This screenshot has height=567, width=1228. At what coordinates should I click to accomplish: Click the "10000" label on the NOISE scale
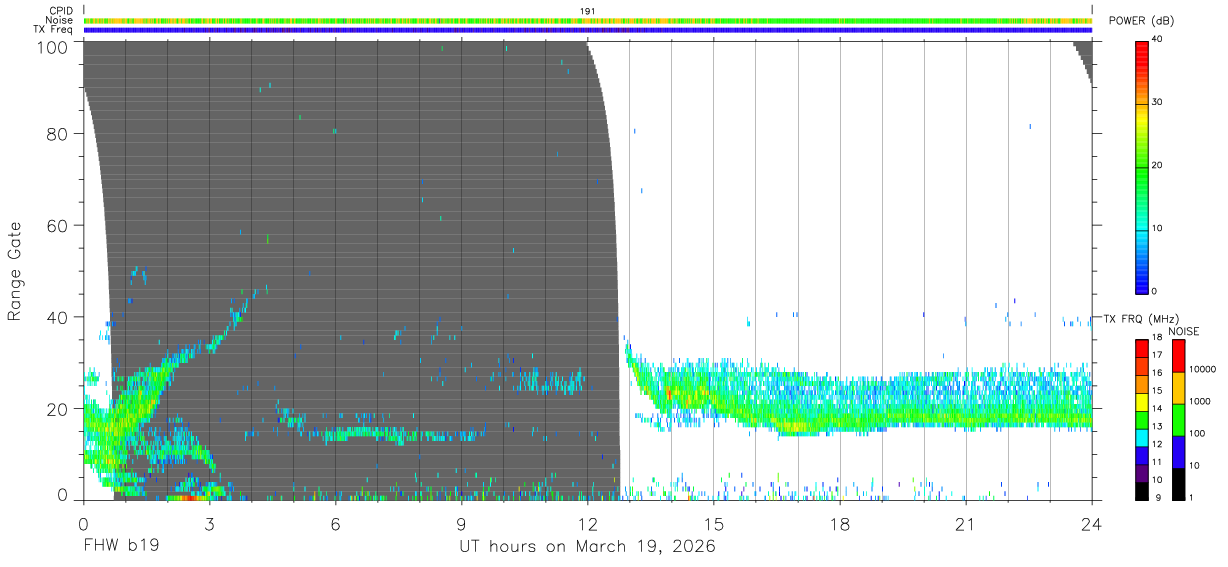point(1203,370)
